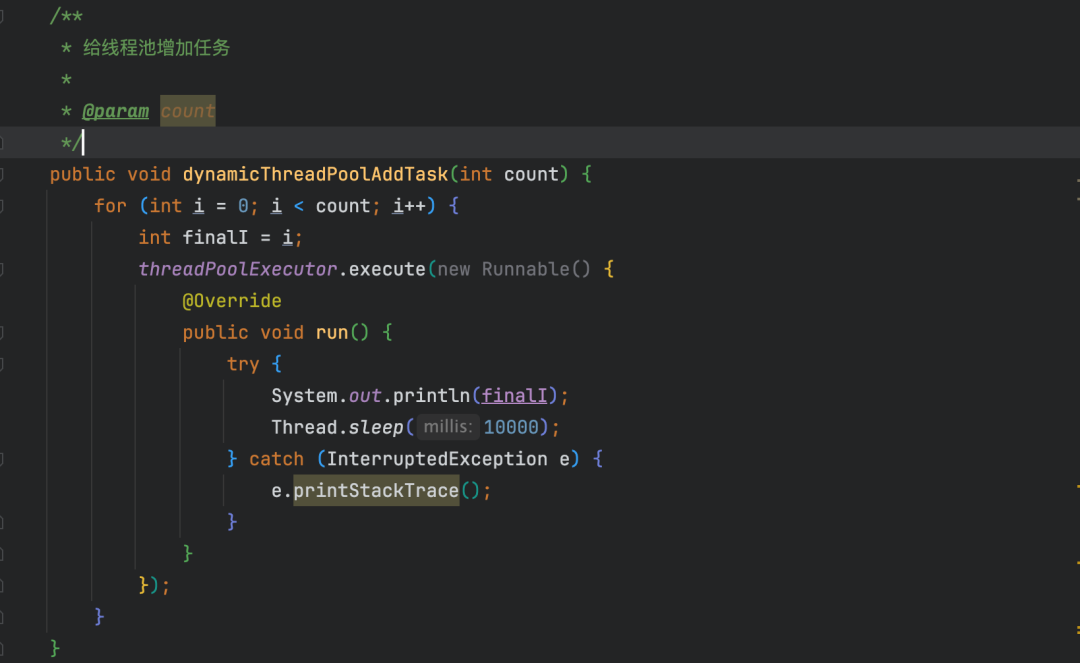
Task: Click the Chinese comment 给线程池增加任务
Action: click(x=156, y=48)
